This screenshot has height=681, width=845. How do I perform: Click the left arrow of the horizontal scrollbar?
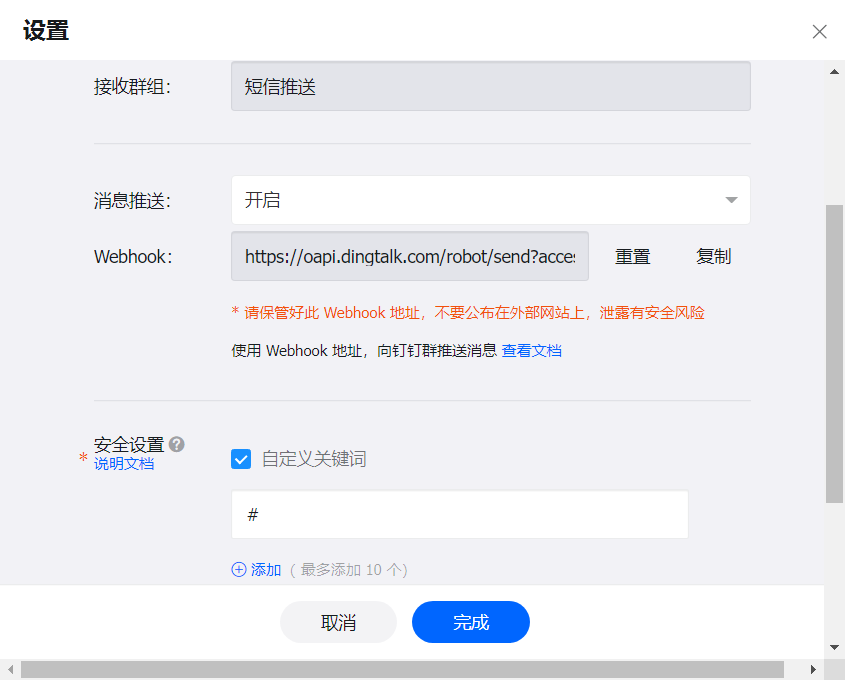(10, 669)
